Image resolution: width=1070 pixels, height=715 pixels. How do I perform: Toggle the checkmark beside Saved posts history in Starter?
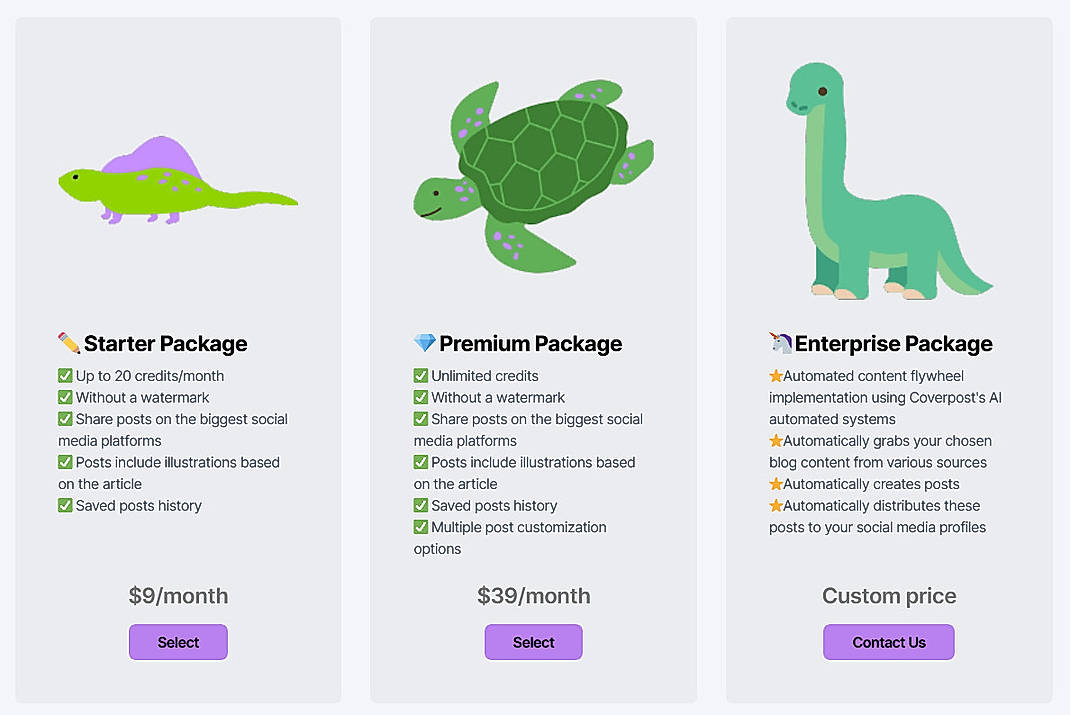tap(64, 506)
